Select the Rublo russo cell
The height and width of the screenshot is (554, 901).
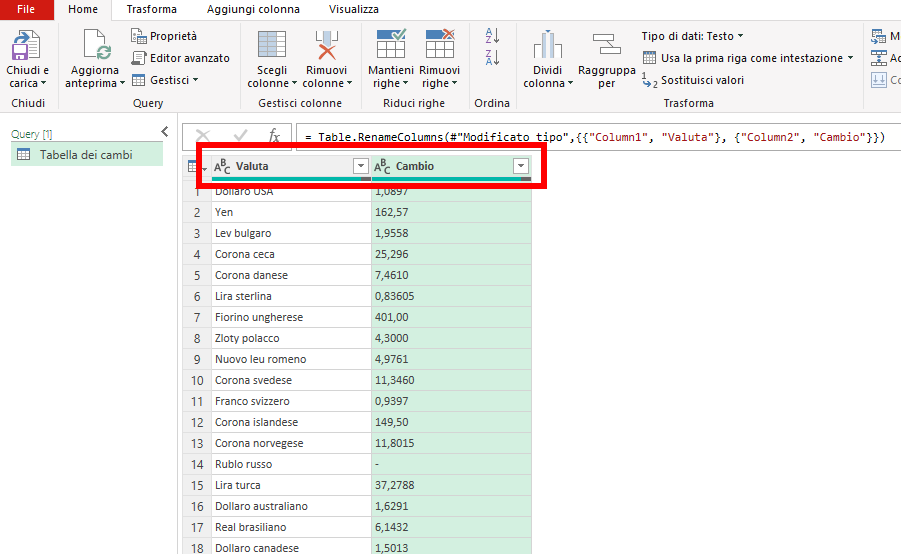(x=291, y=464)
